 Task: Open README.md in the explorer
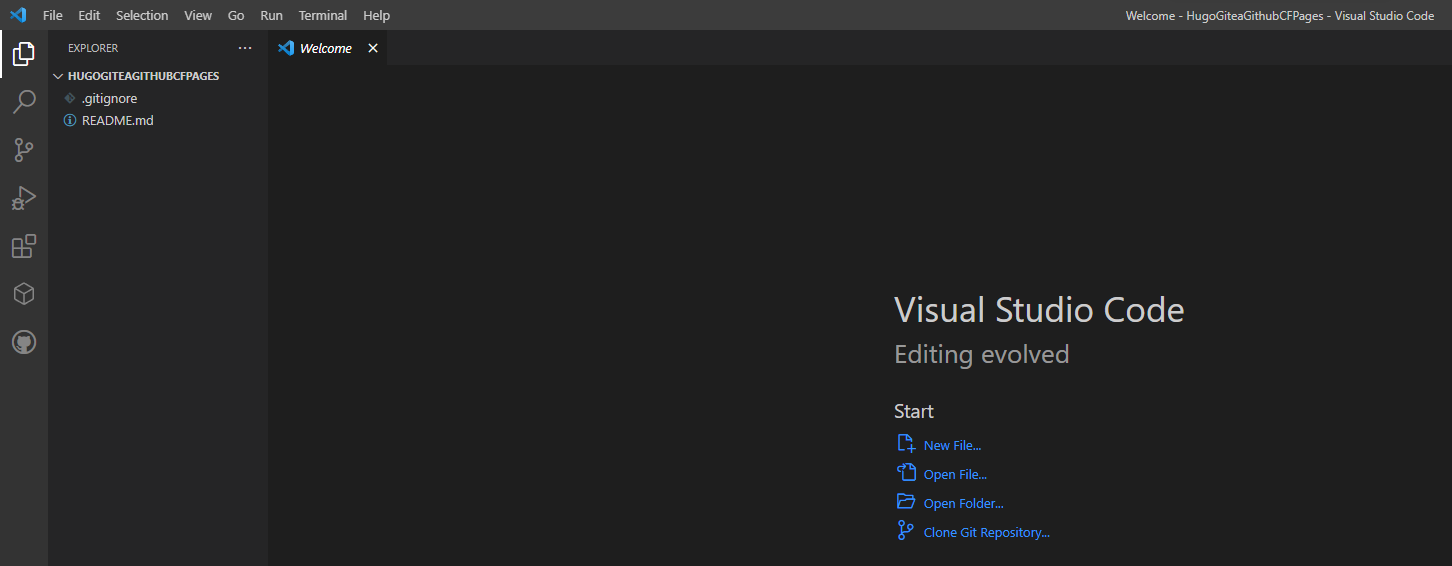(x=117, y=120)
